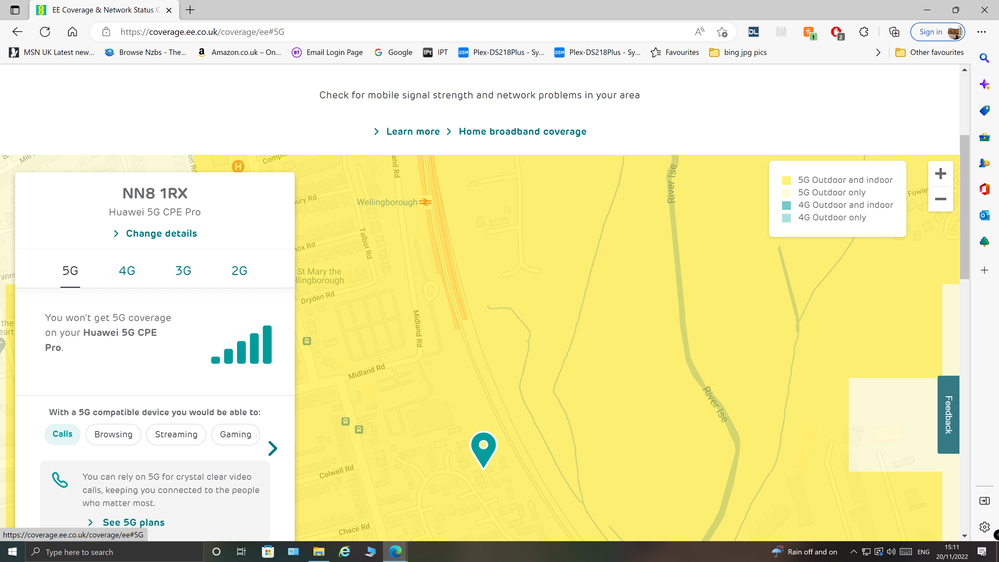Show more usage options with the arrow
Screen dimensions: 999x562
tap(273, 449)
